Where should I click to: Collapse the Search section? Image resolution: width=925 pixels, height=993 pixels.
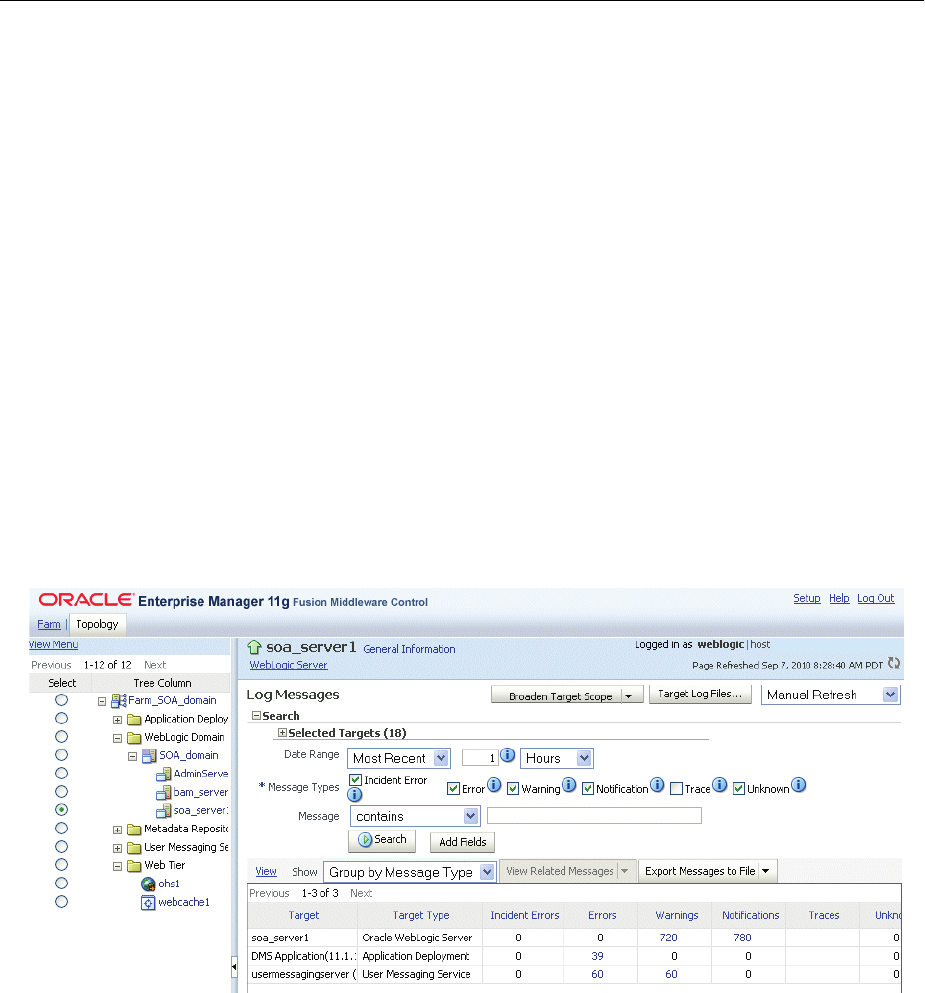[256, 716]
